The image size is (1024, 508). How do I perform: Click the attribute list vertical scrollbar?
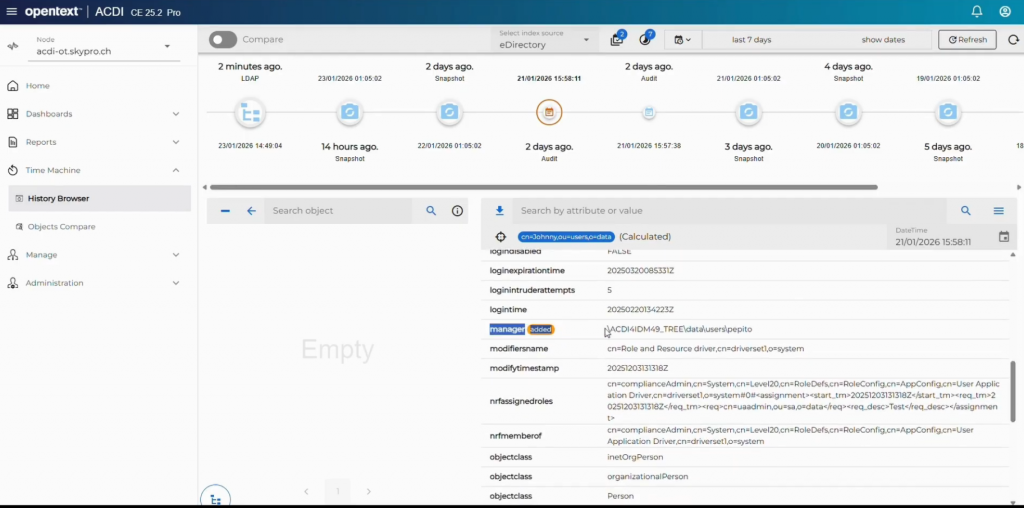[x=1013, y=391]
